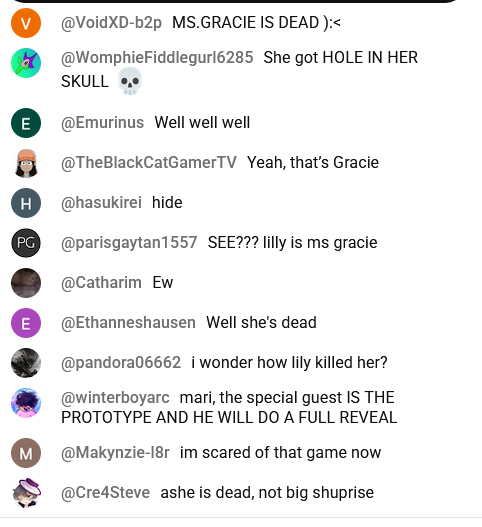The image size is (482, 527).
Task: Open the @winterboyarc author name
Action: point(115,398)
